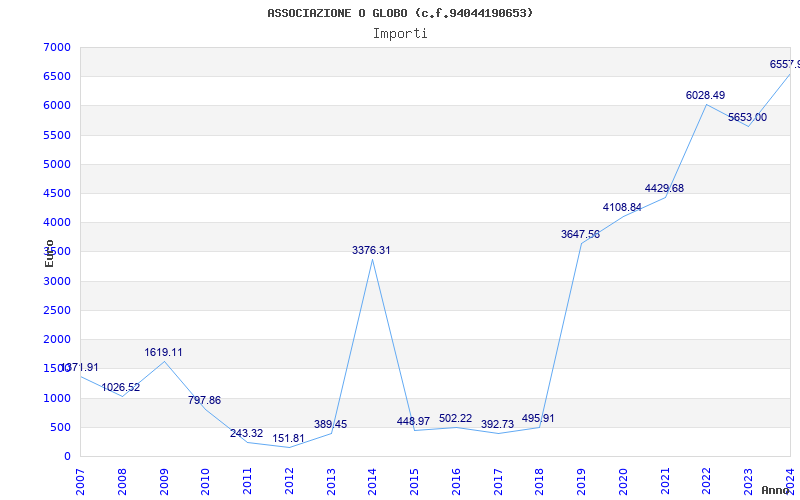Select the 448.97 data label
This screenshot has height=500, width=800.
[413, 421]
